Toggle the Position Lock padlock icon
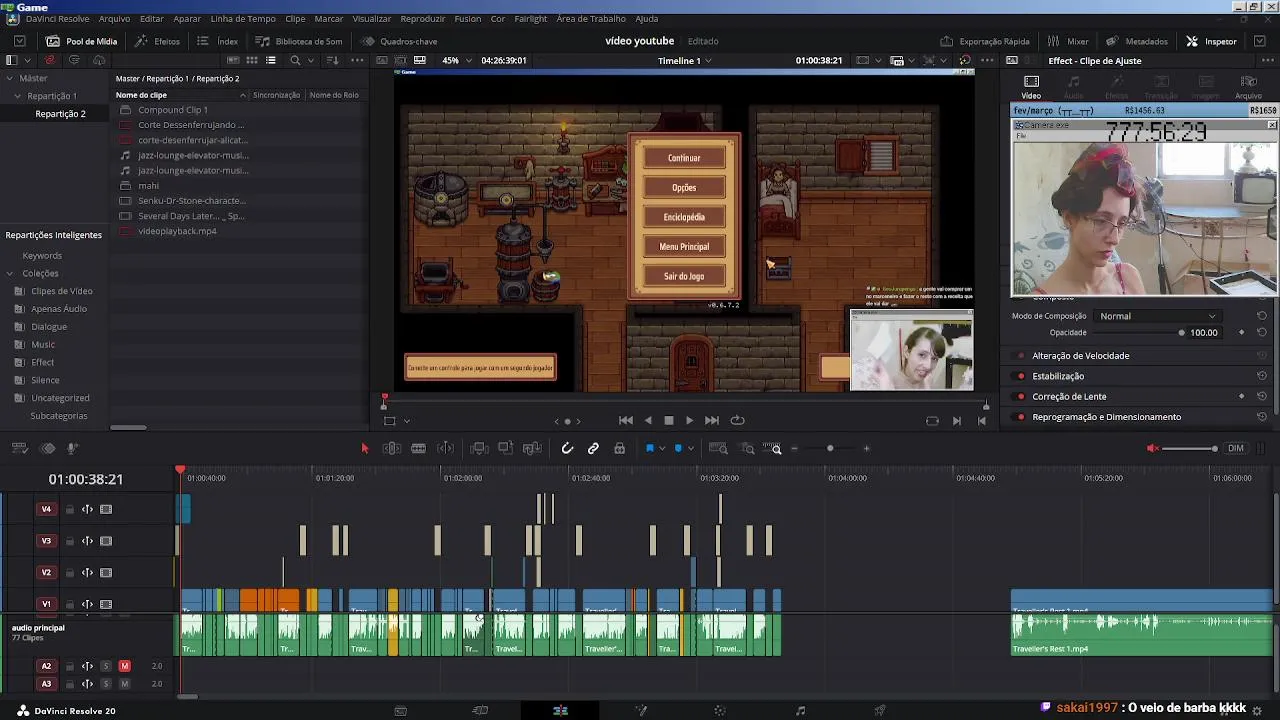 [x=620, y=449]
